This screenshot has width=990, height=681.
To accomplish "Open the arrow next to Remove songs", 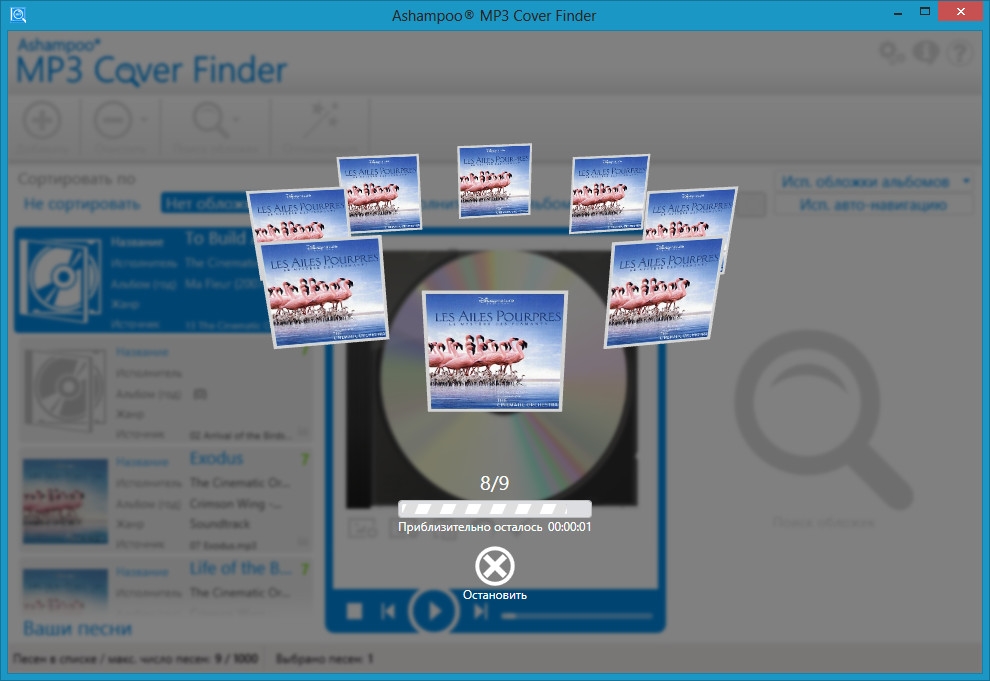I will click(144, 119).
